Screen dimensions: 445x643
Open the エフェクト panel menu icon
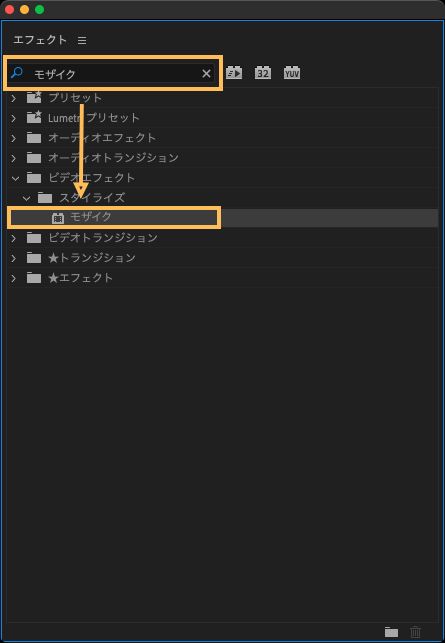82,41
